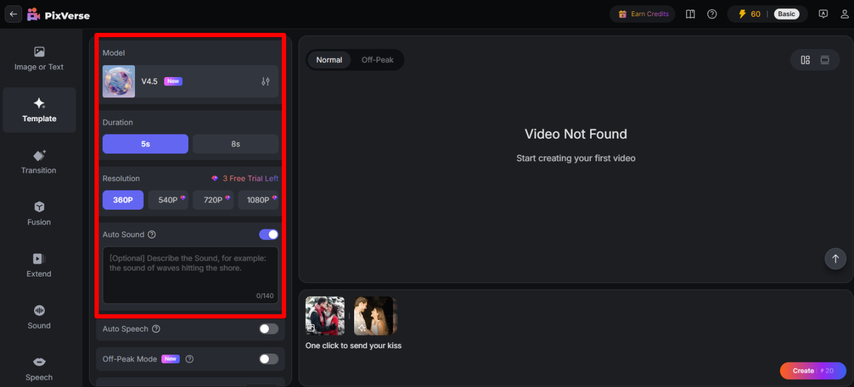
Task: Show Auto Sound help tooltip icon
Action: pyautogui.click(x=152, y=235)
